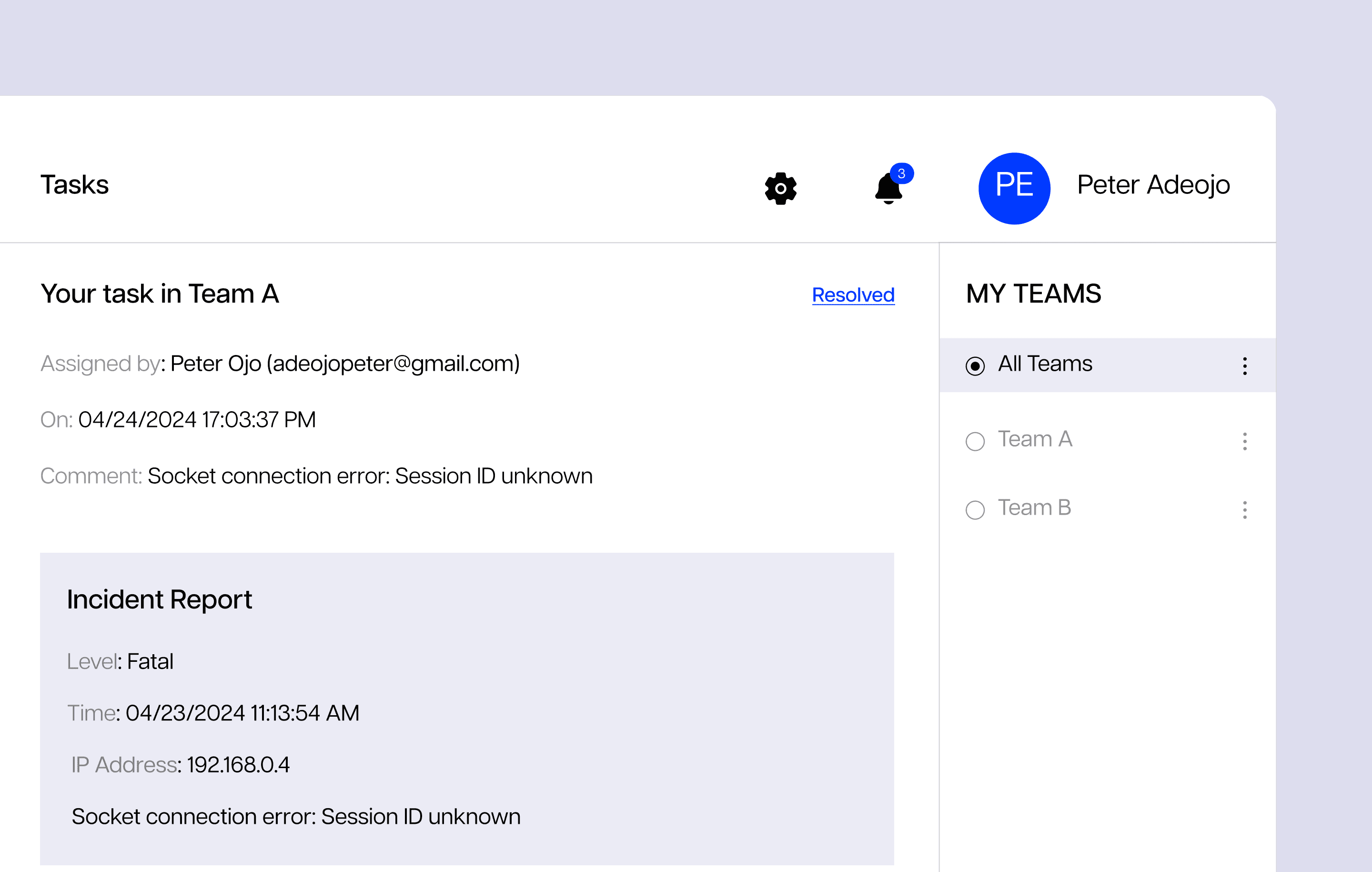This screenshot has height=872, width=1372.
Task: Click the notification count badge showing 3
Action: pos(901,173)
